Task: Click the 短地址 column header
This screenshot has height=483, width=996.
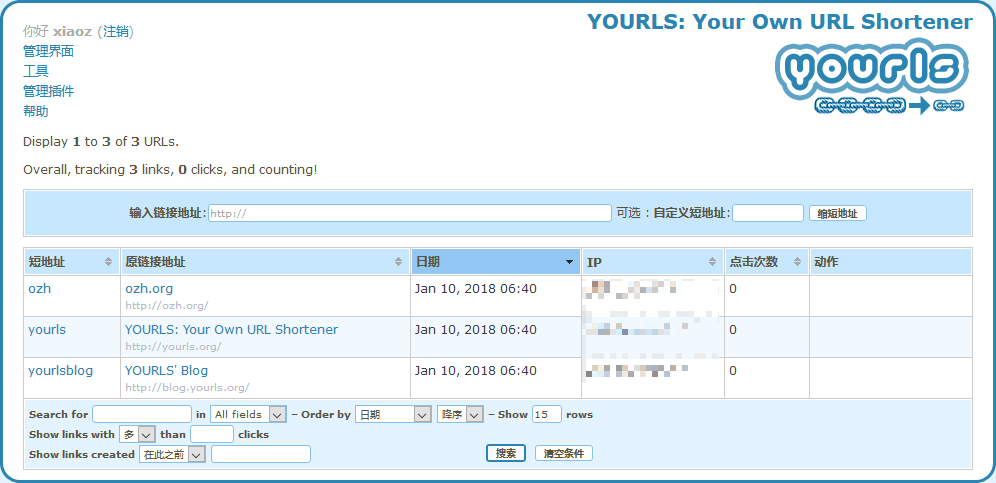Action: [72, 262]
